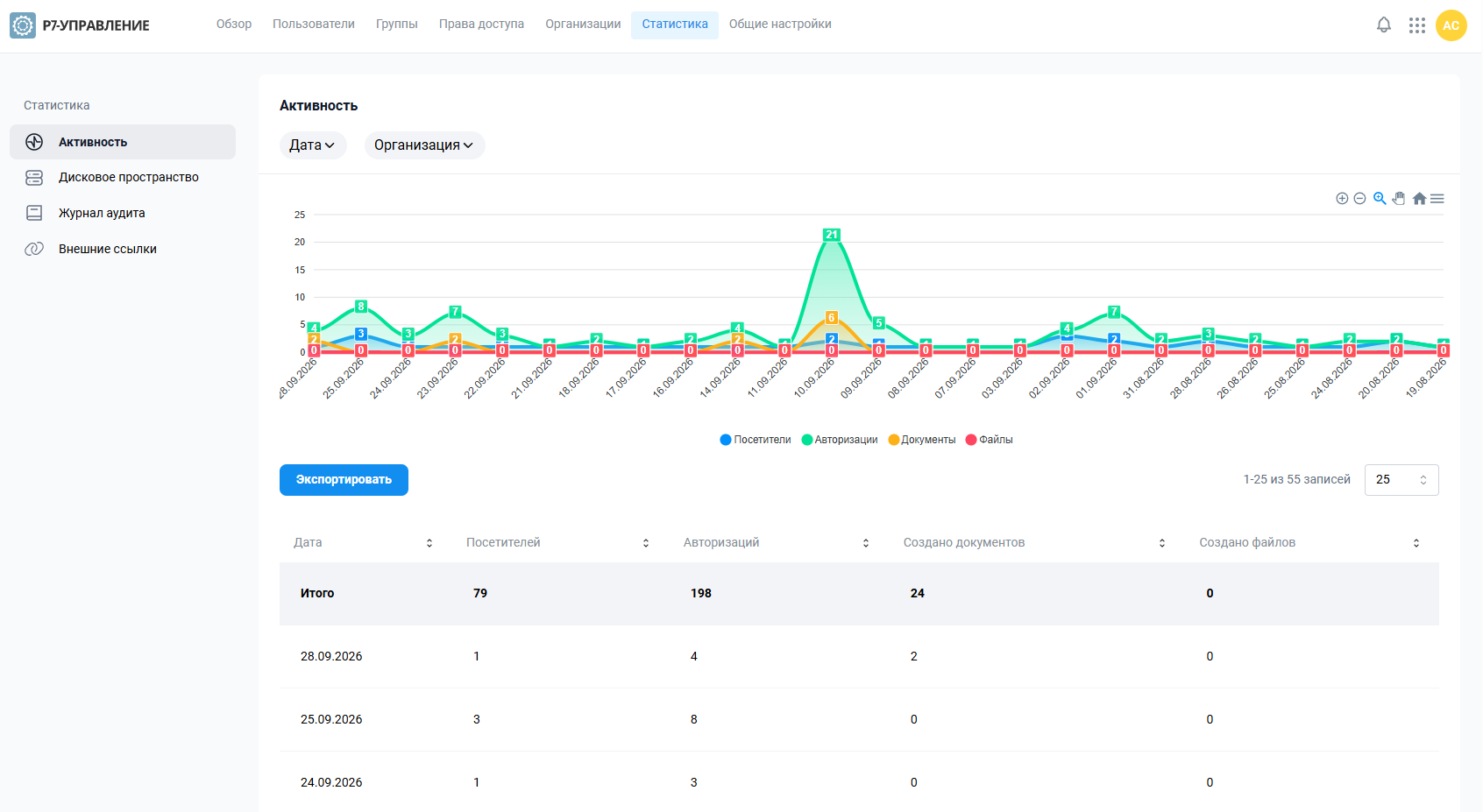This screenshot has width=1483, height=812.
Task: Sort by Посетителей column arrows
Action: tap(646, 543)
